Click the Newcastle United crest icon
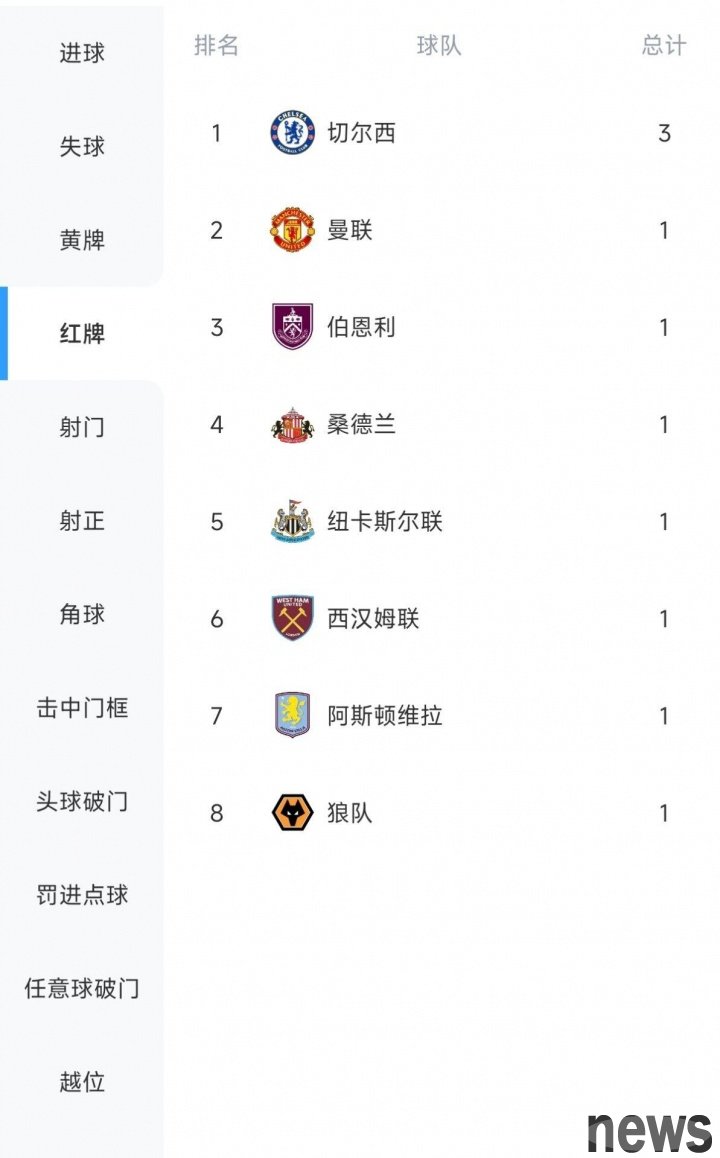720x1158 pixels. [292, 521]
